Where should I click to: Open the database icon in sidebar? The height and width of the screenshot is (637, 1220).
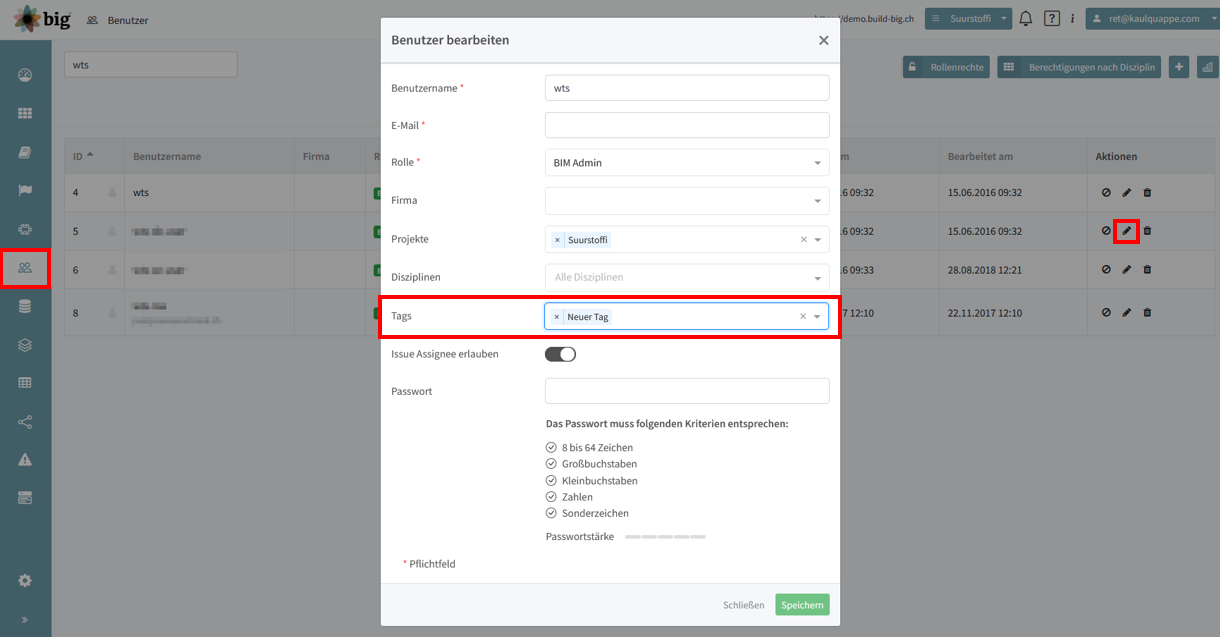pyautogui.click(x=25, y=306)
